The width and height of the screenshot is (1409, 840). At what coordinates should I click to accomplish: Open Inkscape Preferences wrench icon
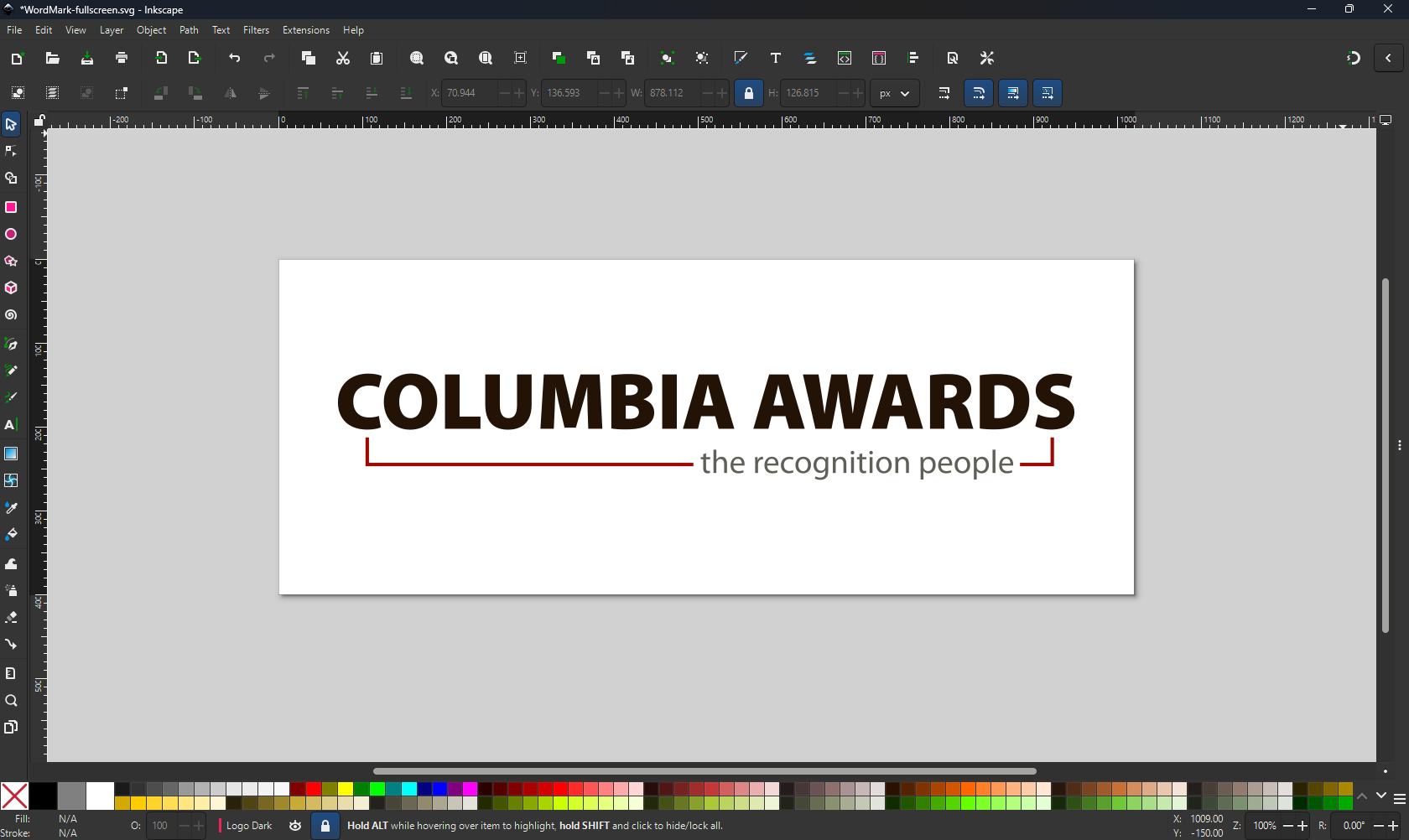tap(987, 58)
